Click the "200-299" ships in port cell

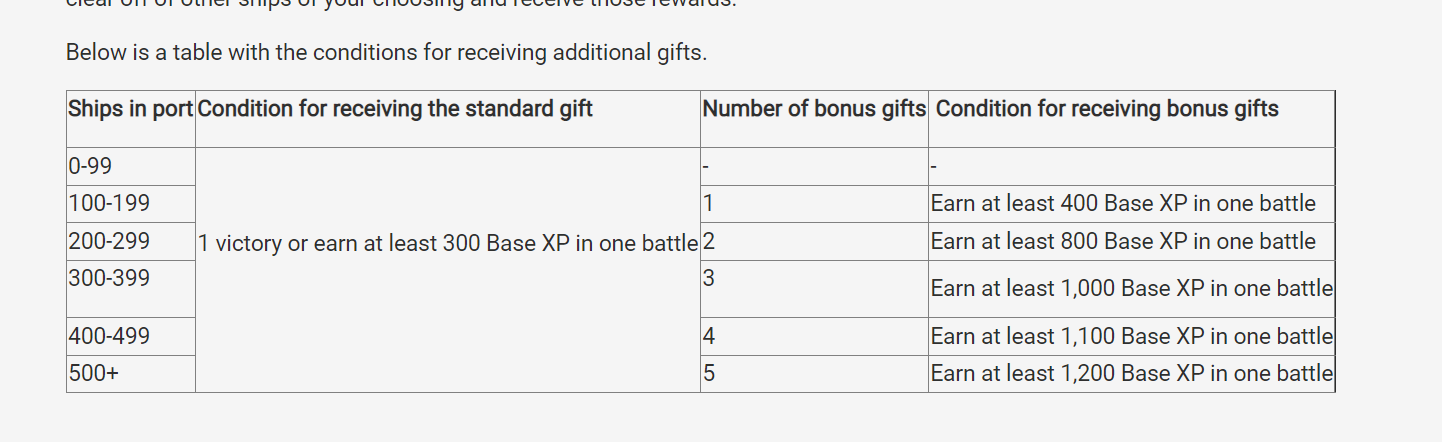(109, 242)
